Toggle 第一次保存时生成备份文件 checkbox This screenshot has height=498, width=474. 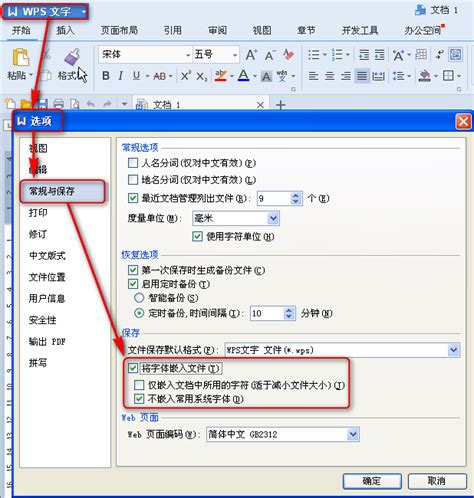pyautogui.click(x=133, y=270)
